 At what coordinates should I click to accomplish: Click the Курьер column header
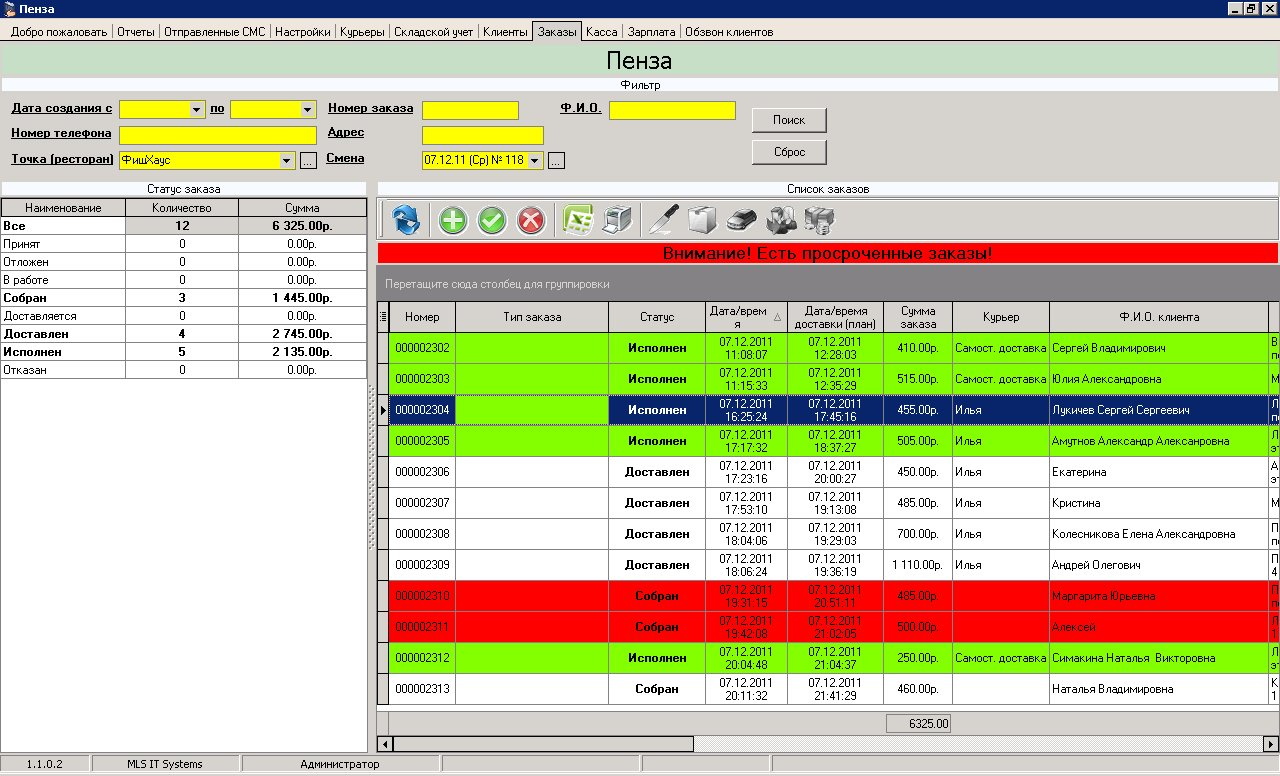click(x=1001, y=317)
